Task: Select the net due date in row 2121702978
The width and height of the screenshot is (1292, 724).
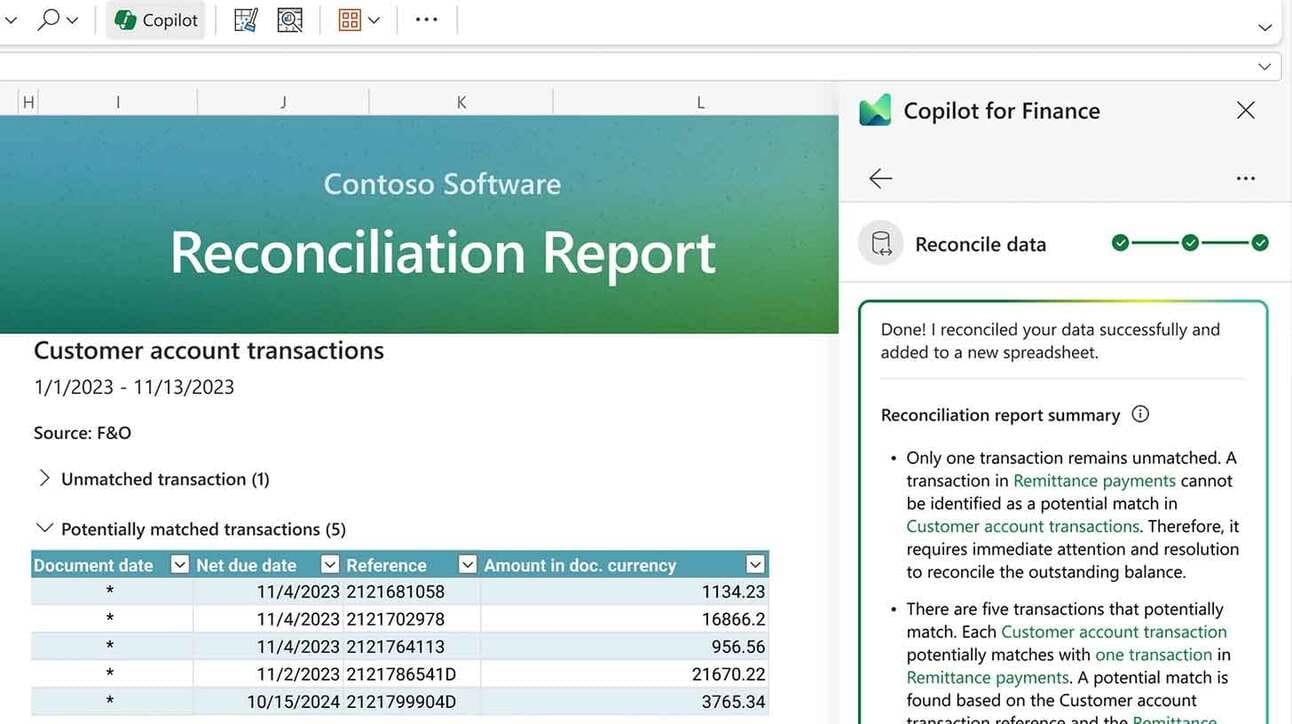Action: click(x=268, y=619)
